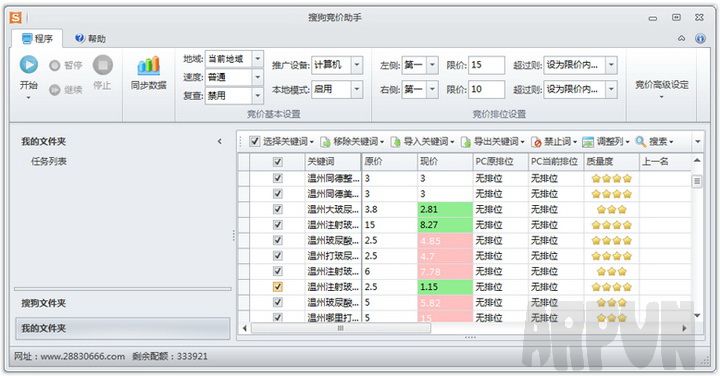Image resolution: width=720 pixels, height=376 pixels.
Task: Click the website link www.28830666.com
Action: 82,356
